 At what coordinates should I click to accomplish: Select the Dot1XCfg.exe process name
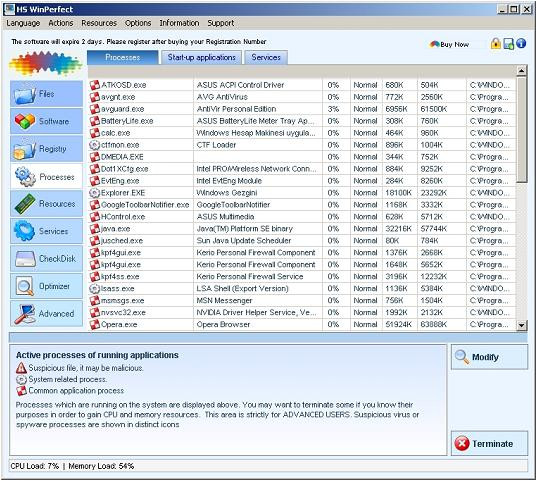(x=125, y=169)
